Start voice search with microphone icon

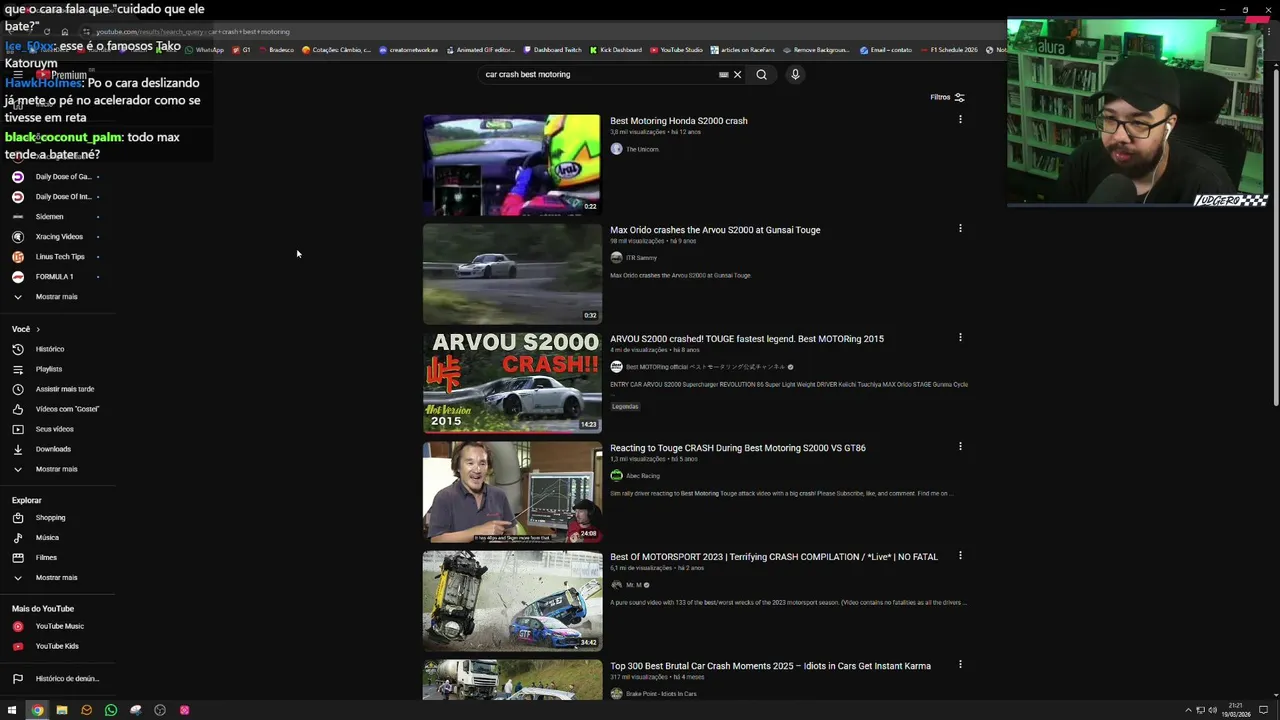[795, 74]
